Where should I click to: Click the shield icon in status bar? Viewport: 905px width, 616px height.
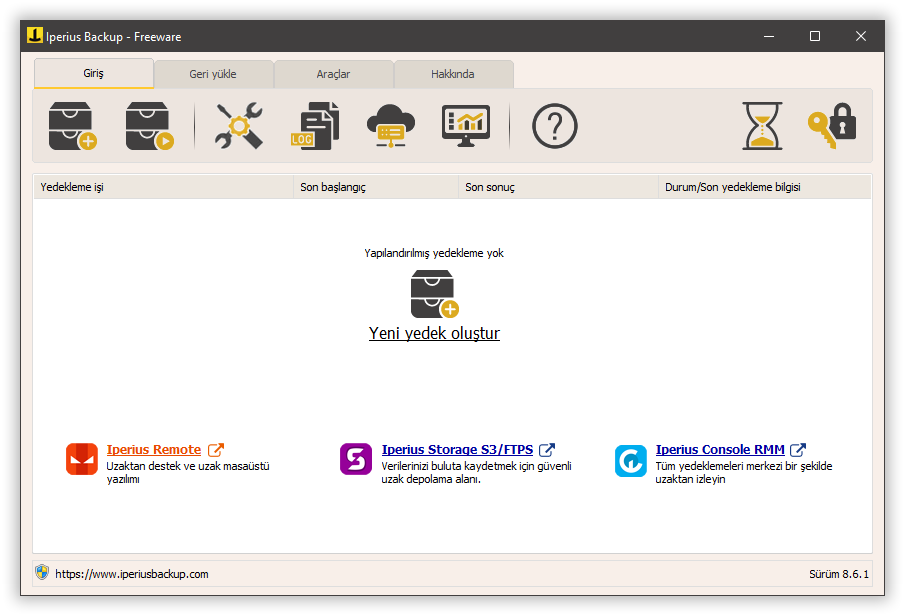point(42,572)
